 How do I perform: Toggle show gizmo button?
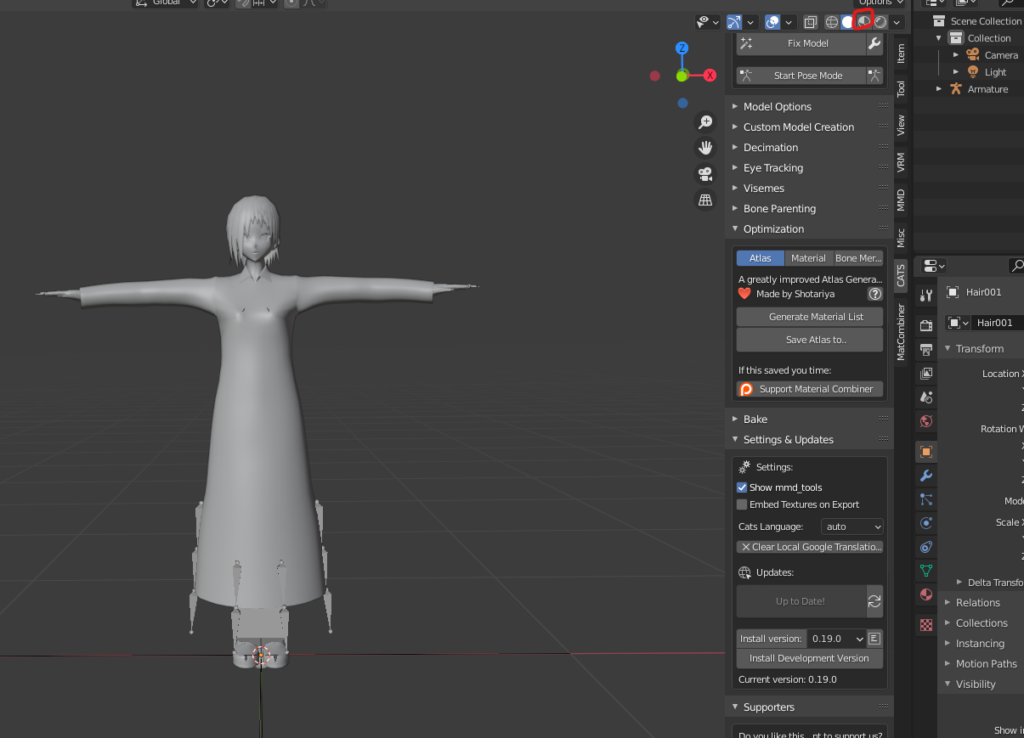(x=734, y=22)
